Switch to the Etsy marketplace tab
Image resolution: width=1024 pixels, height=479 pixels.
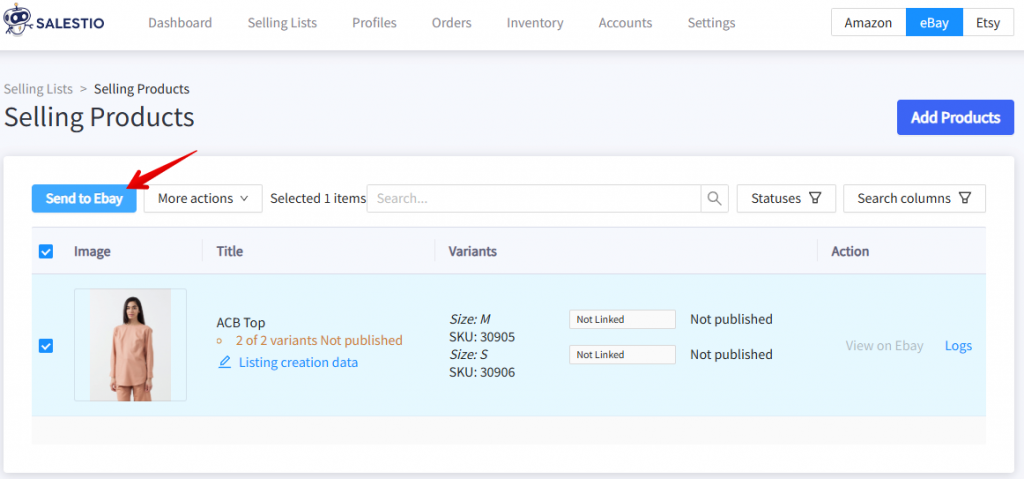point(988,23)
